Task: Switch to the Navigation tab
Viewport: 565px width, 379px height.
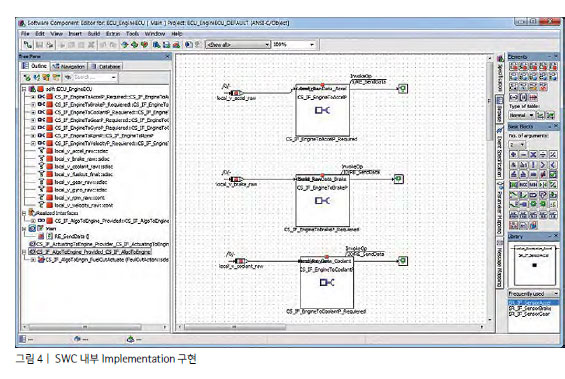Action: [69, 67]
